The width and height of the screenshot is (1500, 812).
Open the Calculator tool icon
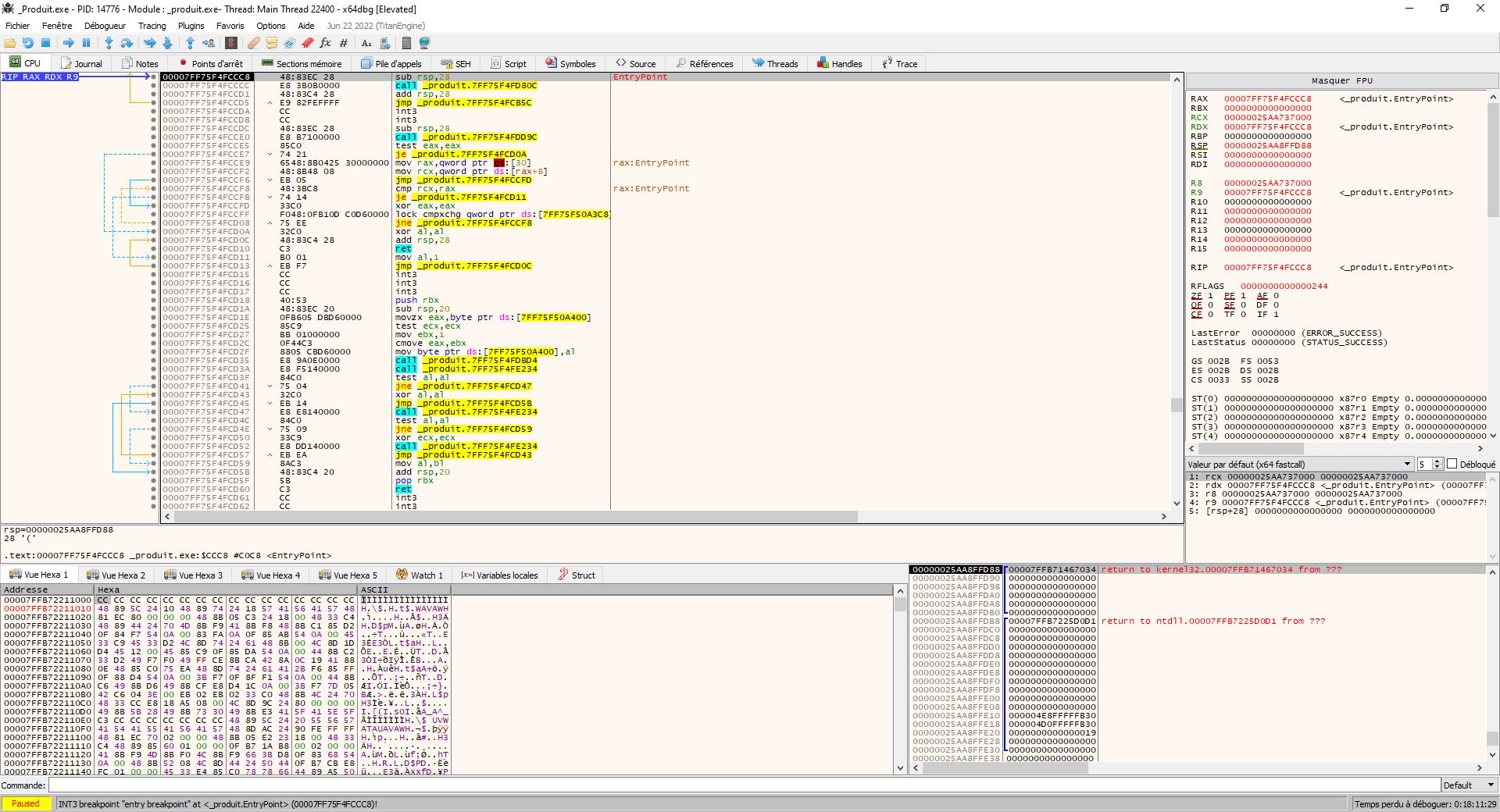pyautogui.click(x=406, y=44)
